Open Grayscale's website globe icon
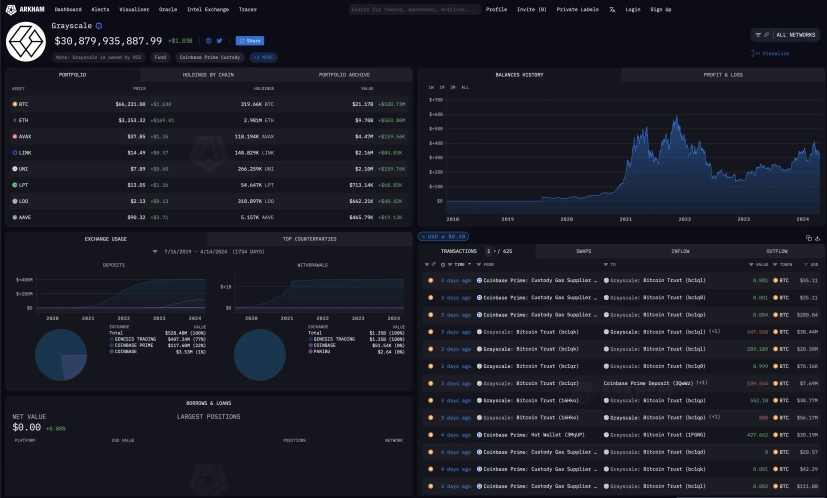This screenshot has height=498, width=827. [208, 41]
